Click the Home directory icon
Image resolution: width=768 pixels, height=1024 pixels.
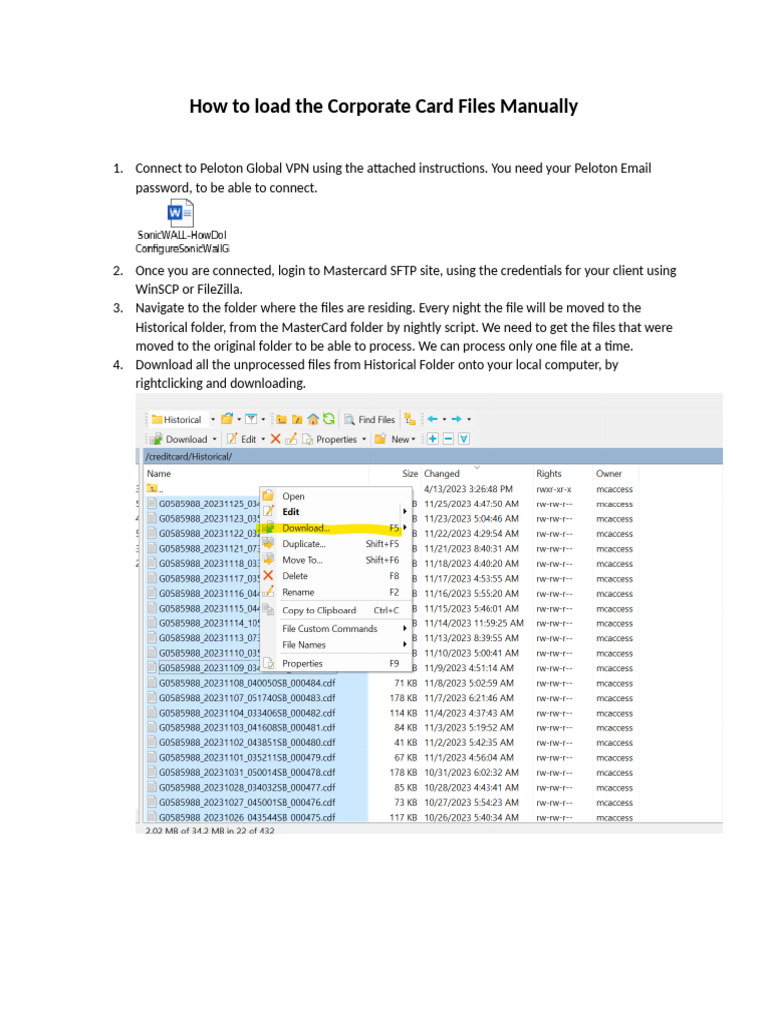point(313,419)
